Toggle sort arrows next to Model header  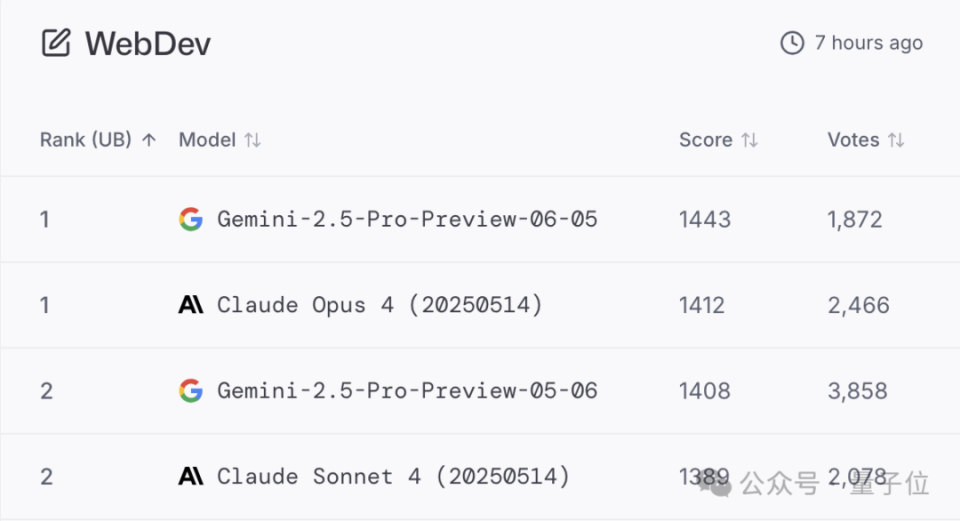(x=253, y=140)
